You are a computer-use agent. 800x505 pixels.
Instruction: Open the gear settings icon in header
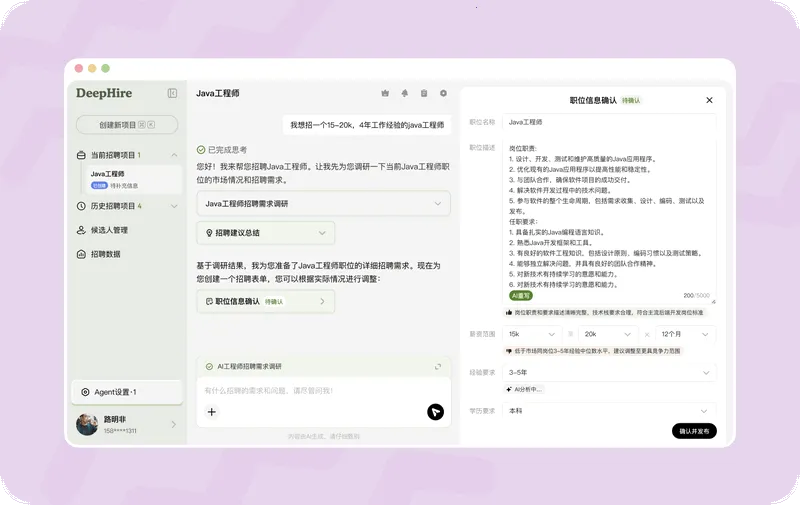(443, 93)
